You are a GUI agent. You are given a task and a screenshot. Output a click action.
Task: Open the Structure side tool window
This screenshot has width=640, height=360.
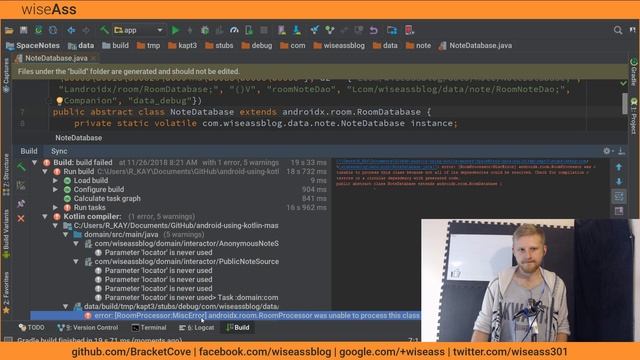click(6, 174)
